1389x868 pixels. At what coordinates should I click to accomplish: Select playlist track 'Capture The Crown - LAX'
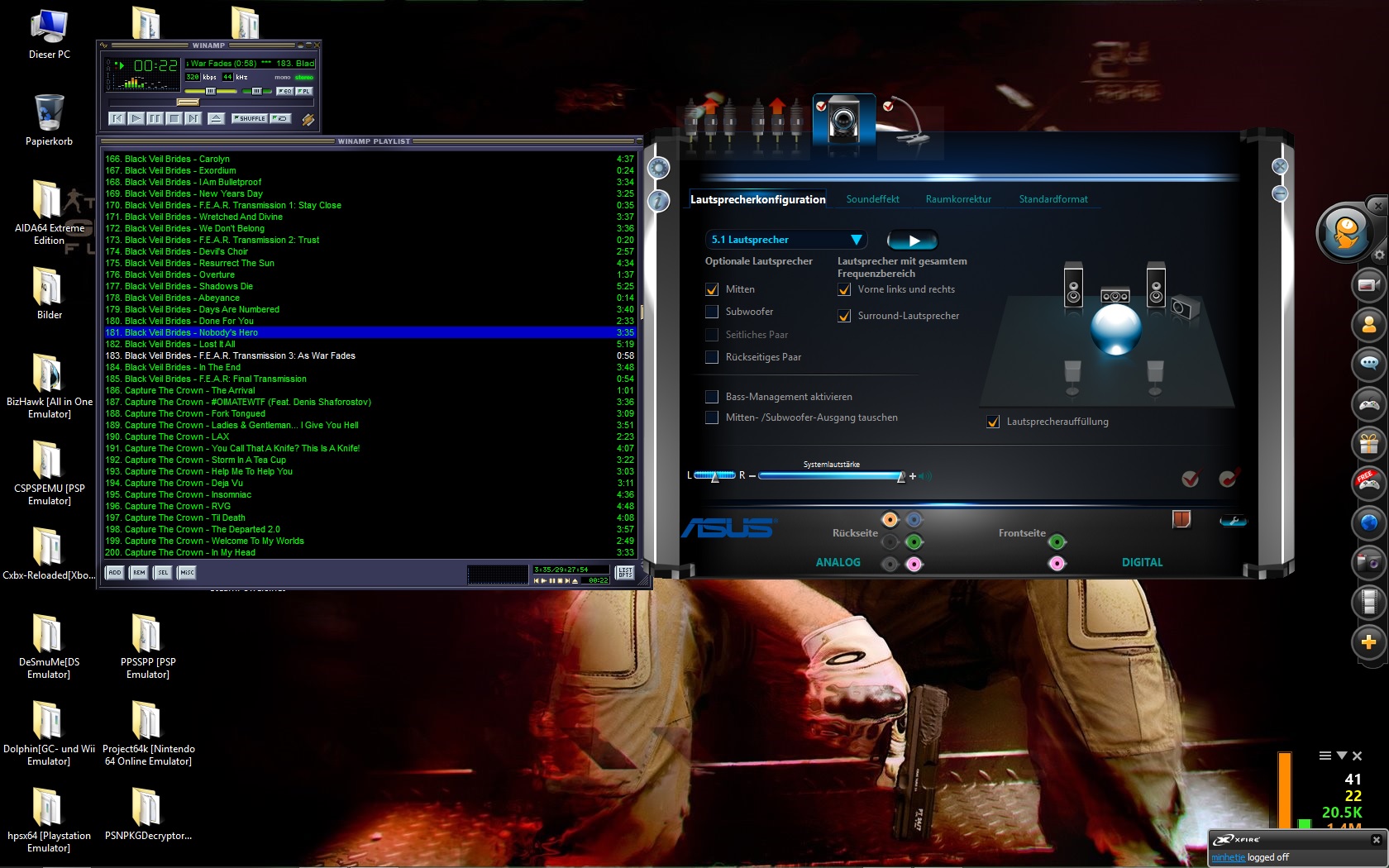[x=370, y=436]
